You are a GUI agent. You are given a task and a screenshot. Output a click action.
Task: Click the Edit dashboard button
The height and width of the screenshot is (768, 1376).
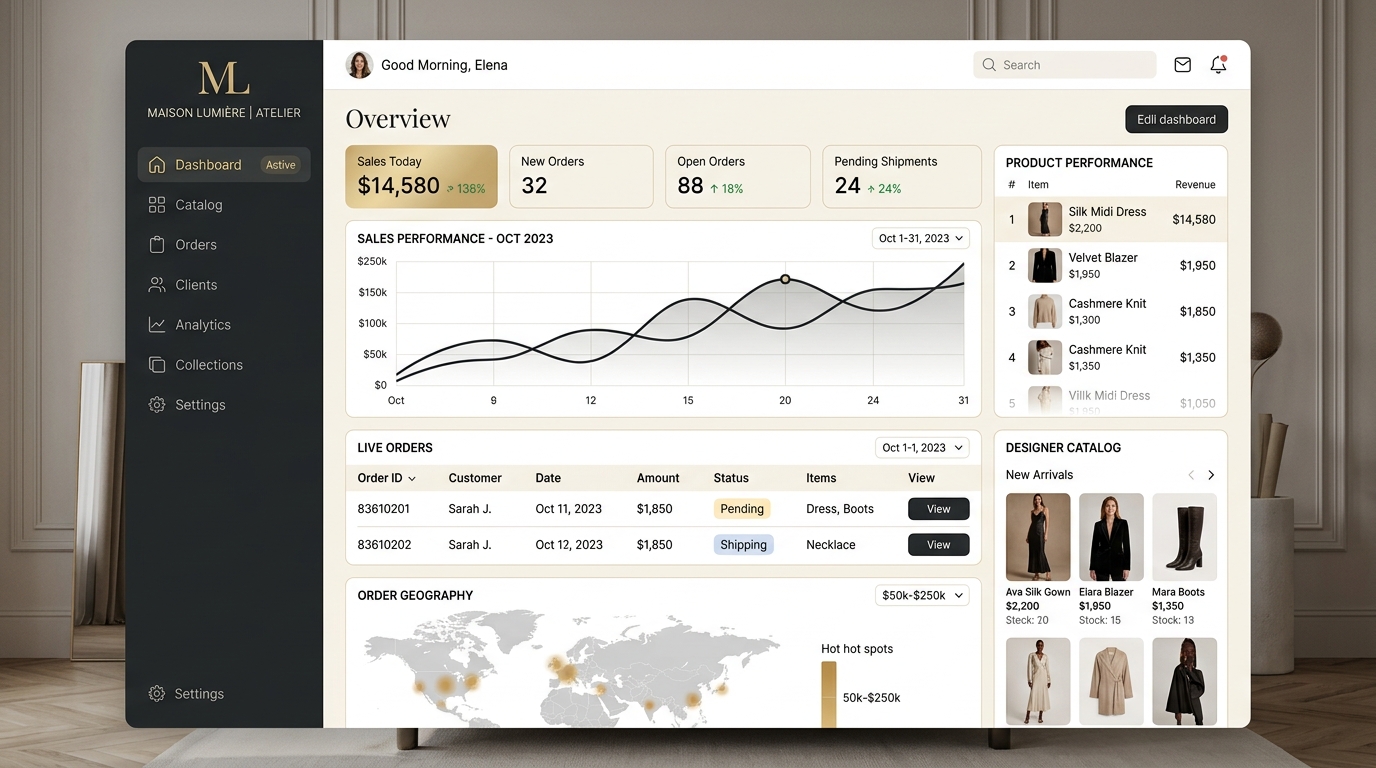tap(1176, 119)
